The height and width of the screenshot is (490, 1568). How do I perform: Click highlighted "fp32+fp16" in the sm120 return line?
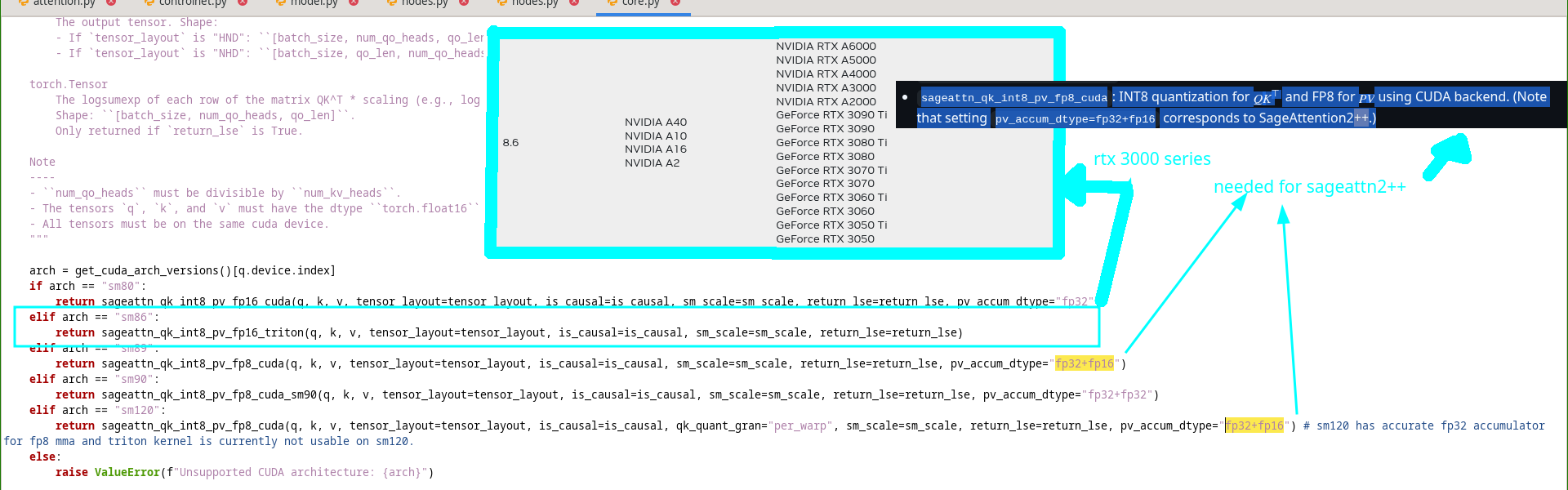click(x=1254, y=426)
